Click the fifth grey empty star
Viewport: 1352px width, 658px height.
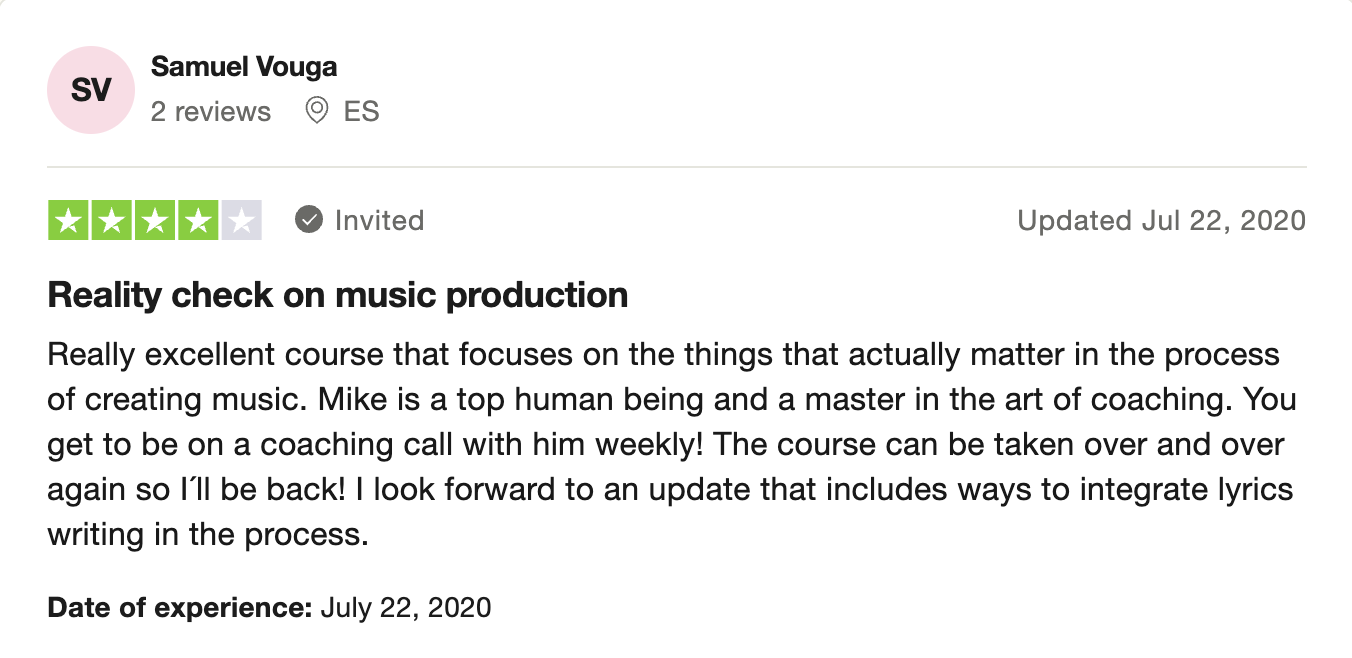click(x=241, y=220)
